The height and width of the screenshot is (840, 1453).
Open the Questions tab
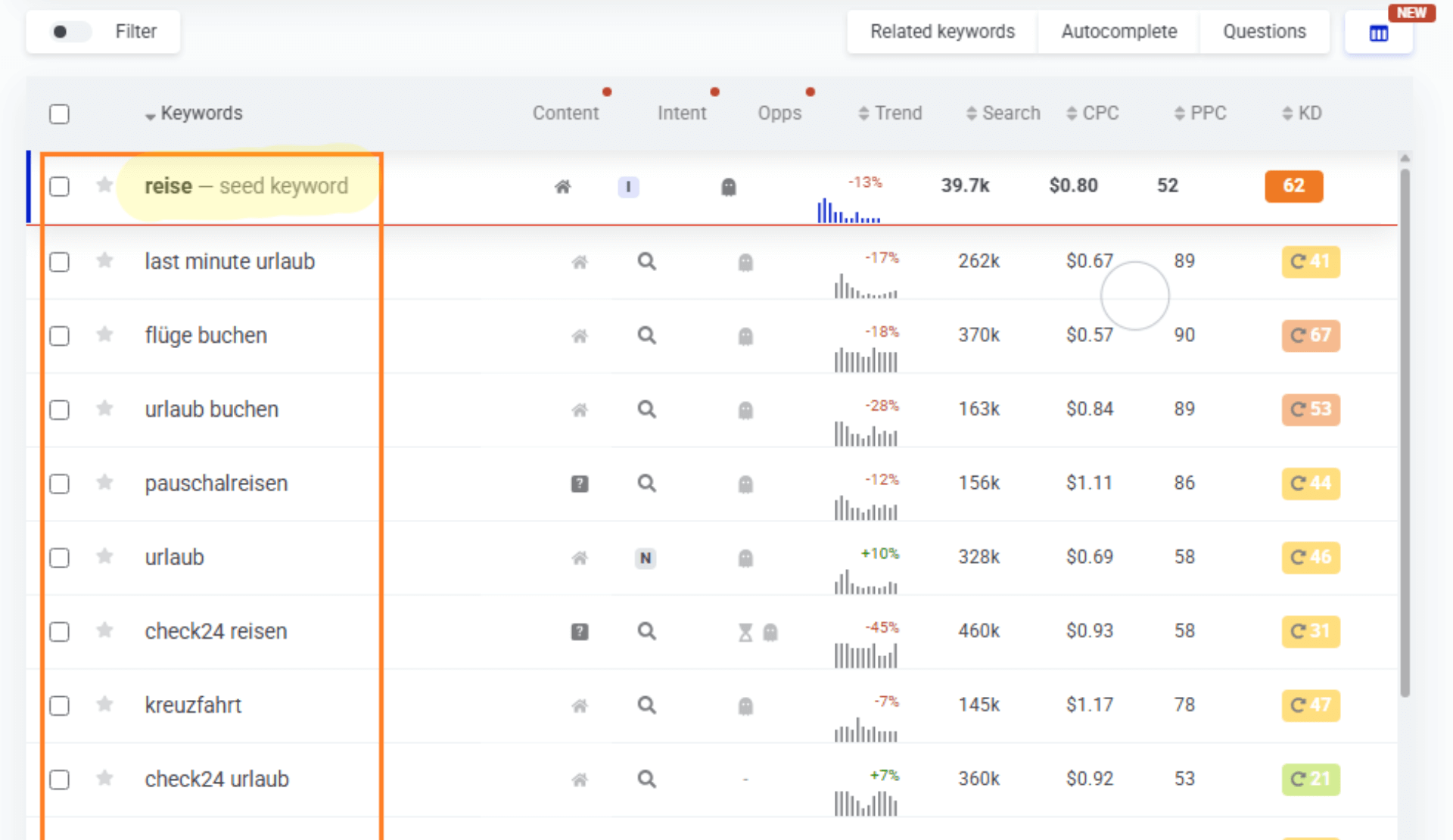point(1264,32)
